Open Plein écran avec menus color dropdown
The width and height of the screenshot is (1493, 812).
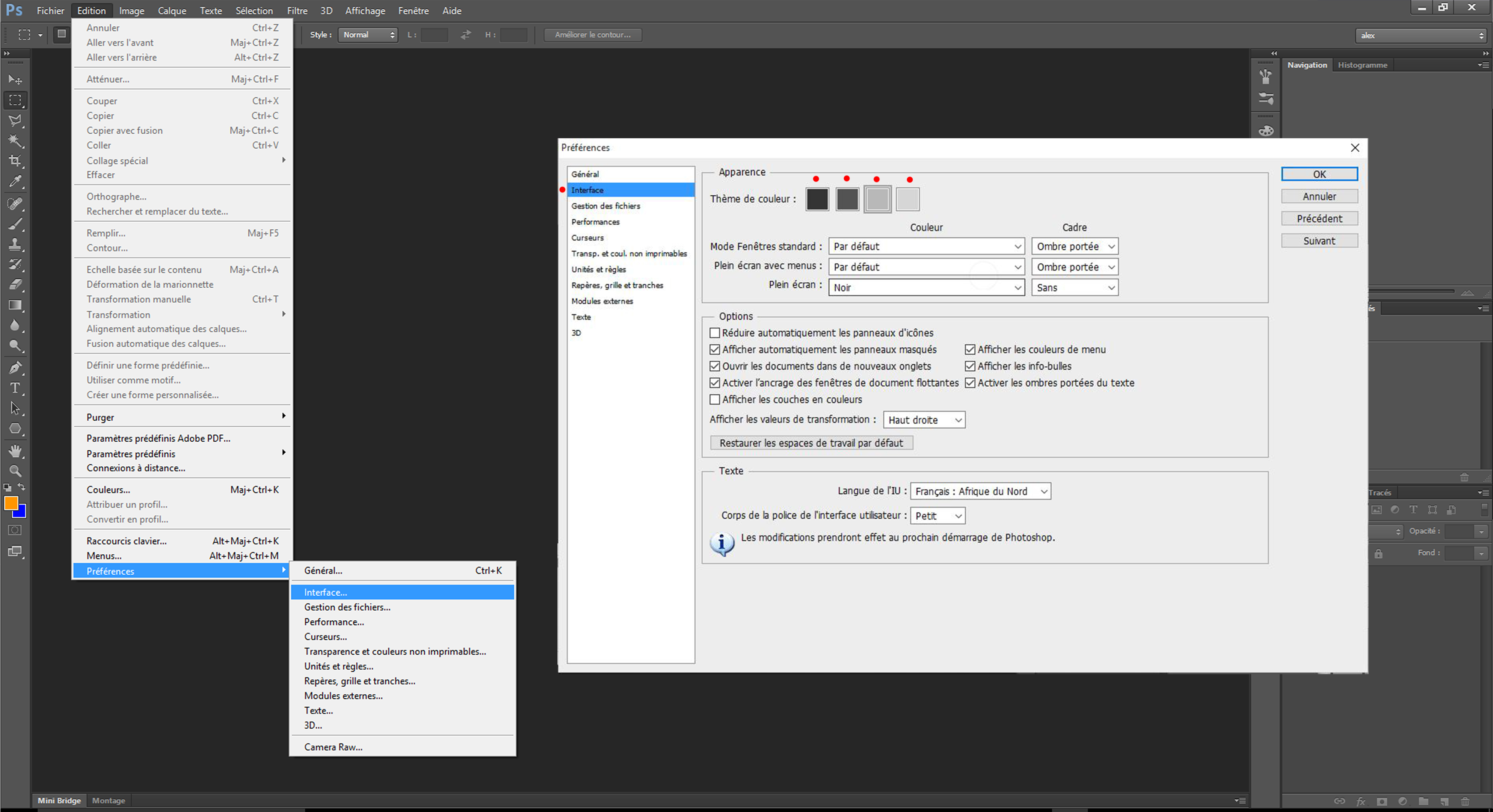[x=926, y=267]
